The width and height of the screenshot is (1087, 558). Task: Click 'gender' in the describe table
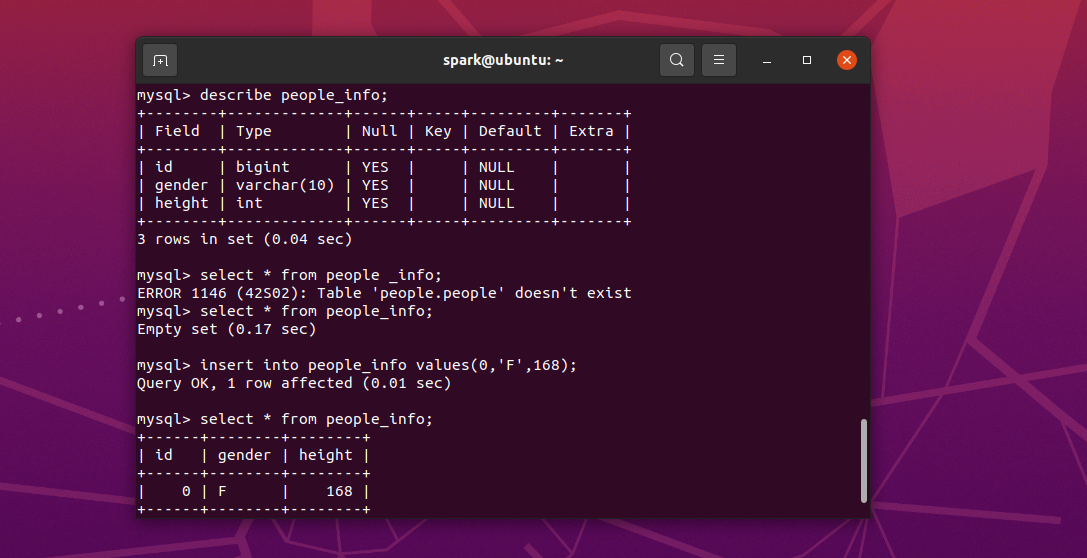[181, 185]
